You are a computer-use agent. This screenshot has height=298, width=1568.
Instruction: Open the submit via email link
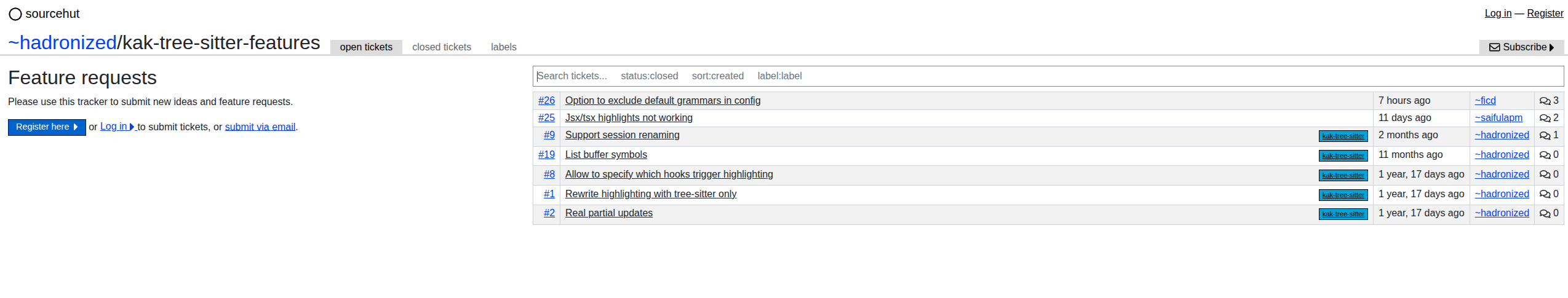click(260, 127)
